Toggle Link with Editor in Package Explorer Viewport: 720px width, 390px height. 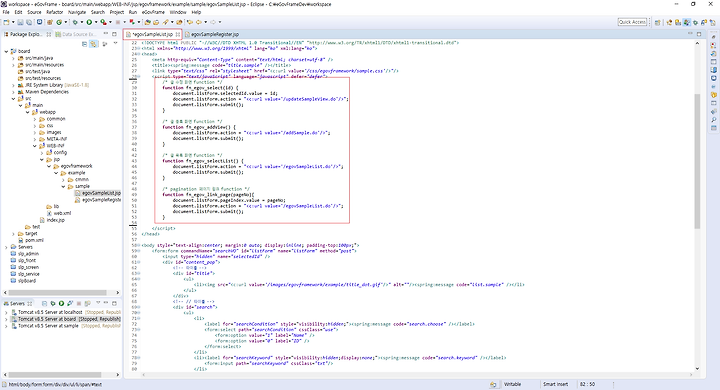[93, 44]
